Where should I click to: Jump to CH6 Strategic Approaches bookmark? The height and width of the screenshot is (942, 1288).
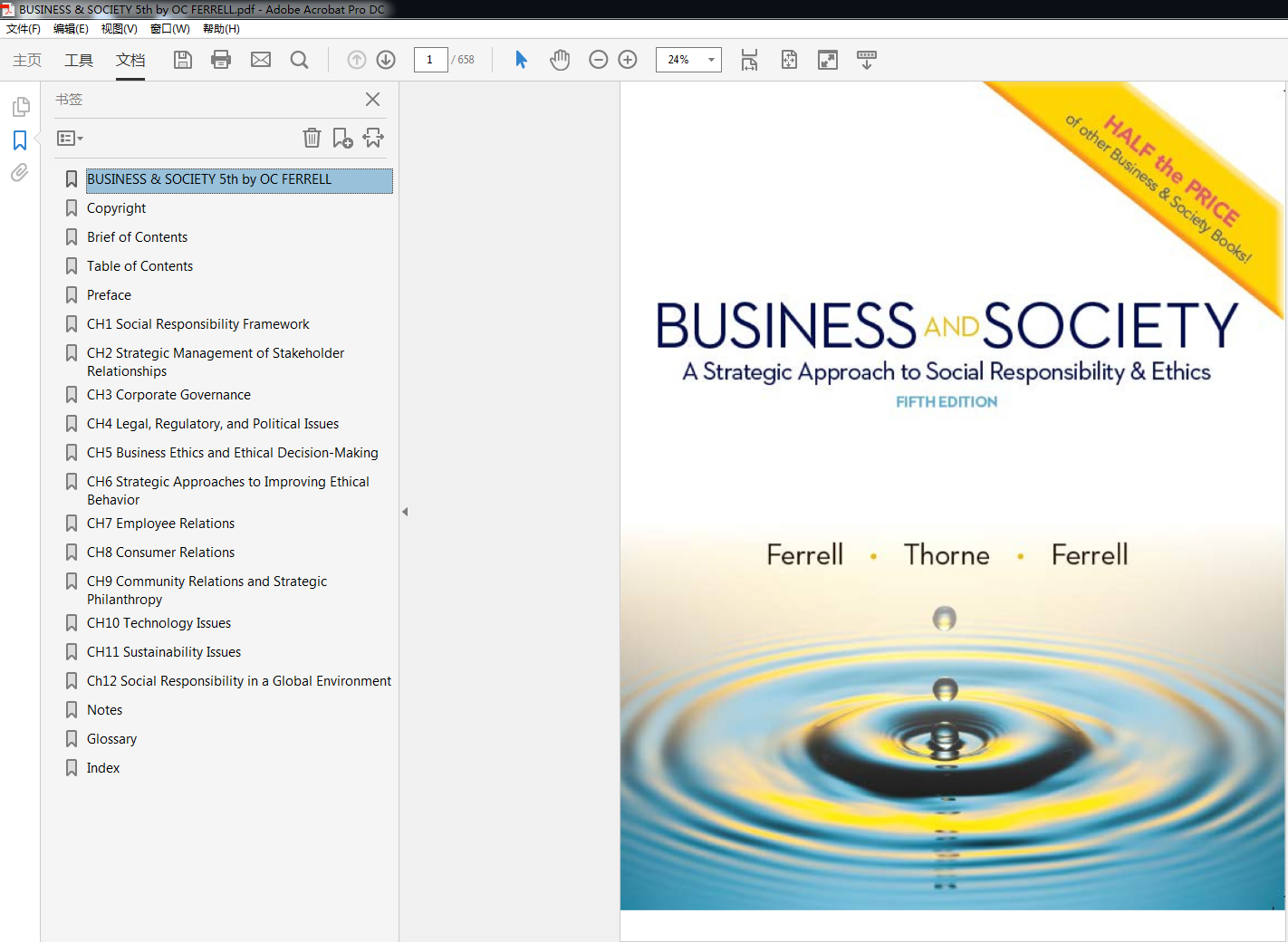228,491
